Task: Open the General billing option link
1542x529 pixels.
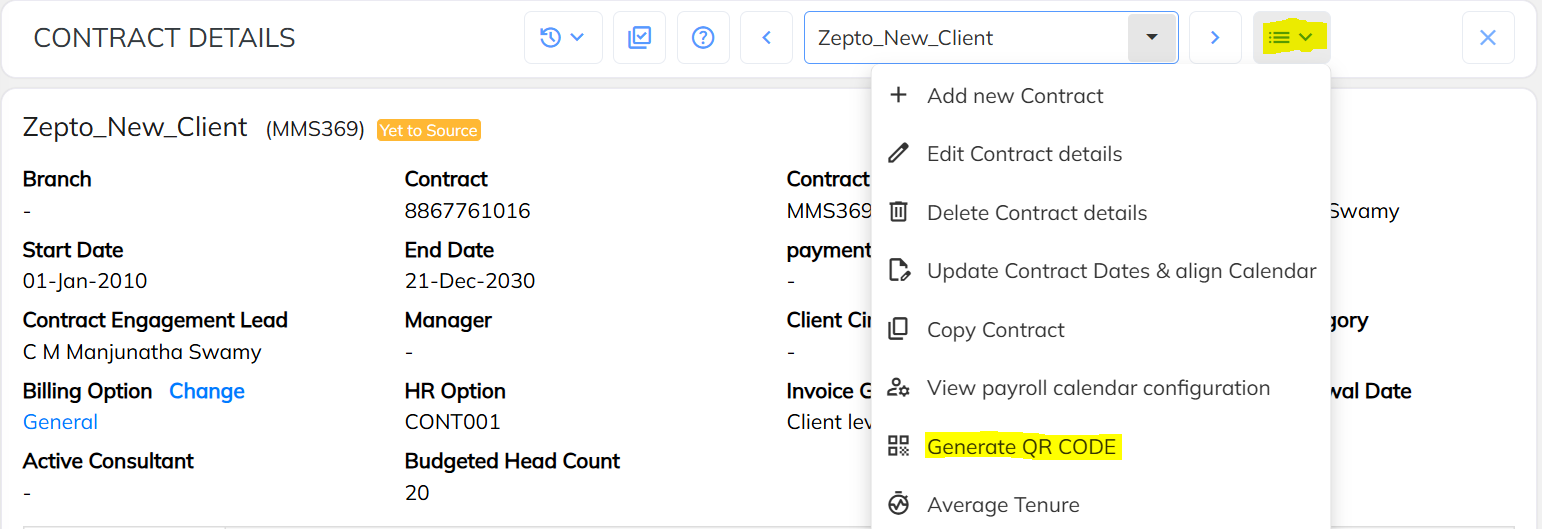Action: pyautogui.click(x=60, y=422)
